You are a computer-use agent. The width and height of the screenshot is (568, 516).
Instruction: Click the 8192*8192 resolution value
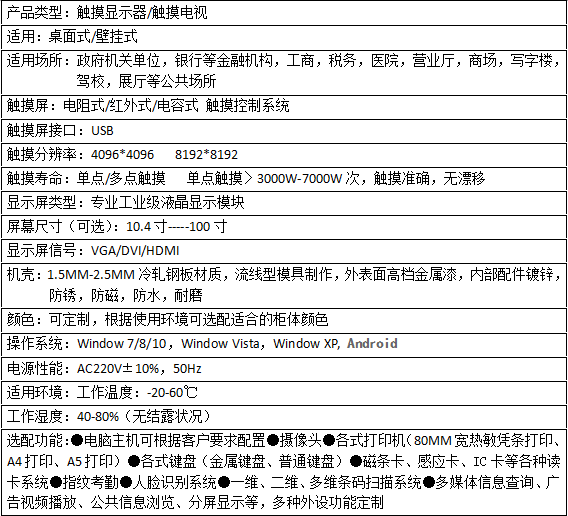(206, 155)
